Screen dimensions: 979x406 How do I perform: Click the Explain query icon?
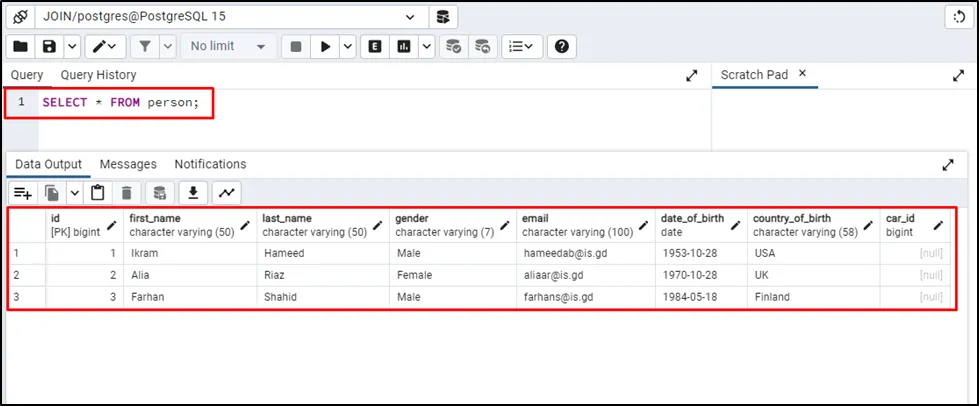(375, 46)
